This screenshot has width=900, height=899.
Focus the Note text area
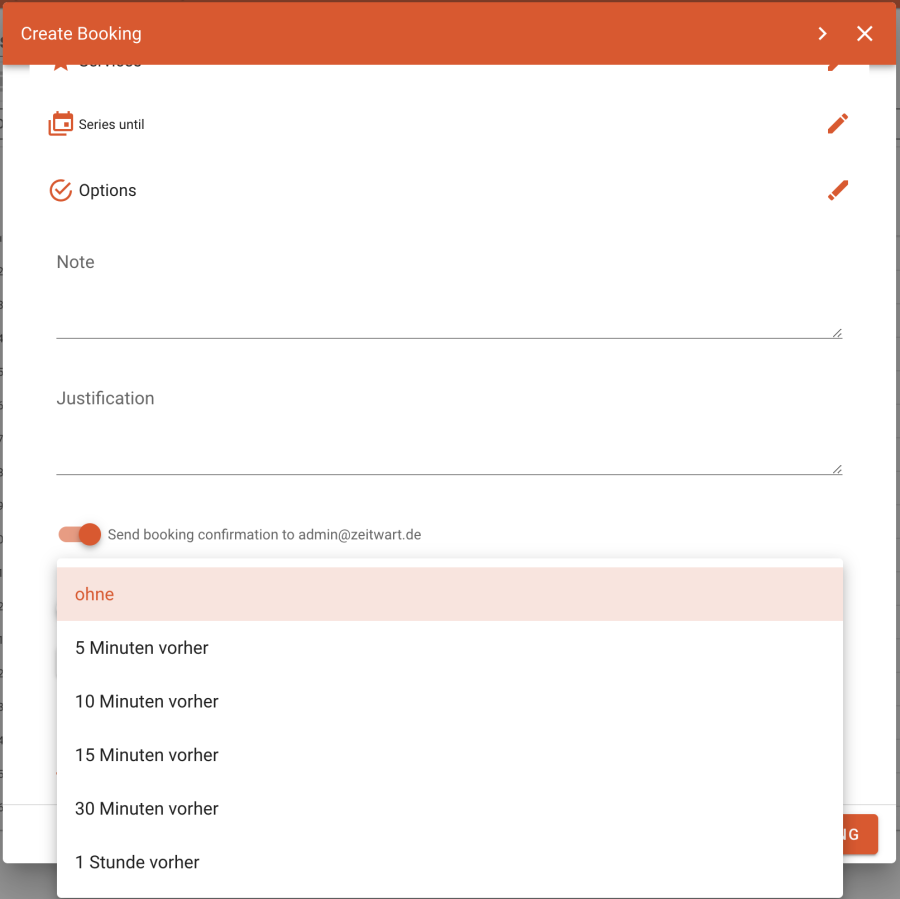(x=448, y=305)
